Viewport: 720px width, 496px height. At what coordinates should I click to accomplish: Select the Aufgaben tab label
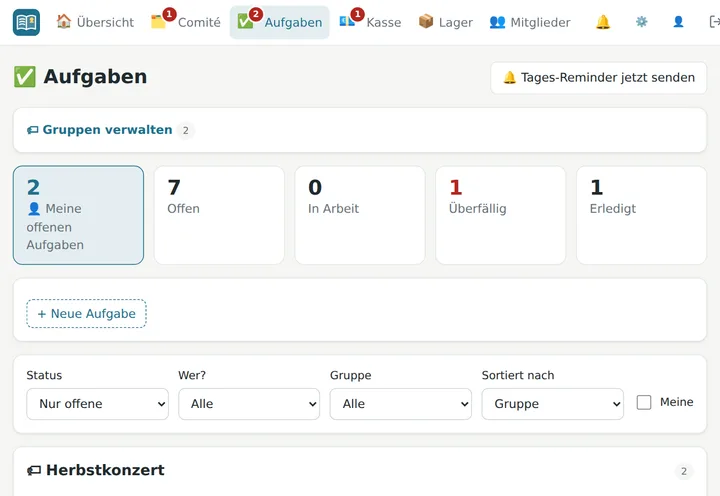tap(293, 23)
